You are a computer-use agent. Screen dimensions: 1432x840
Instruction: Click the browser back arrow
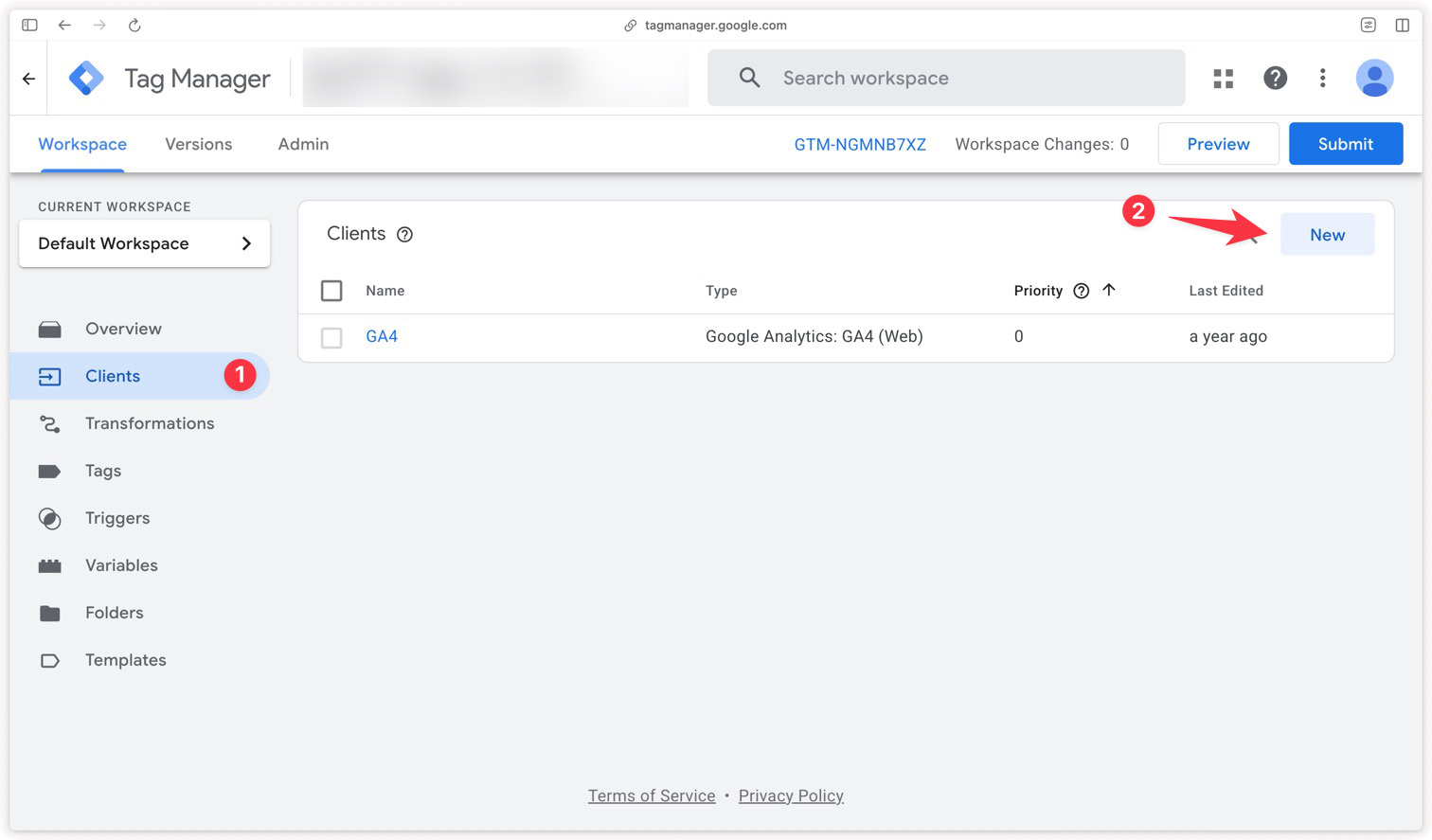click(x=64, y=25)
